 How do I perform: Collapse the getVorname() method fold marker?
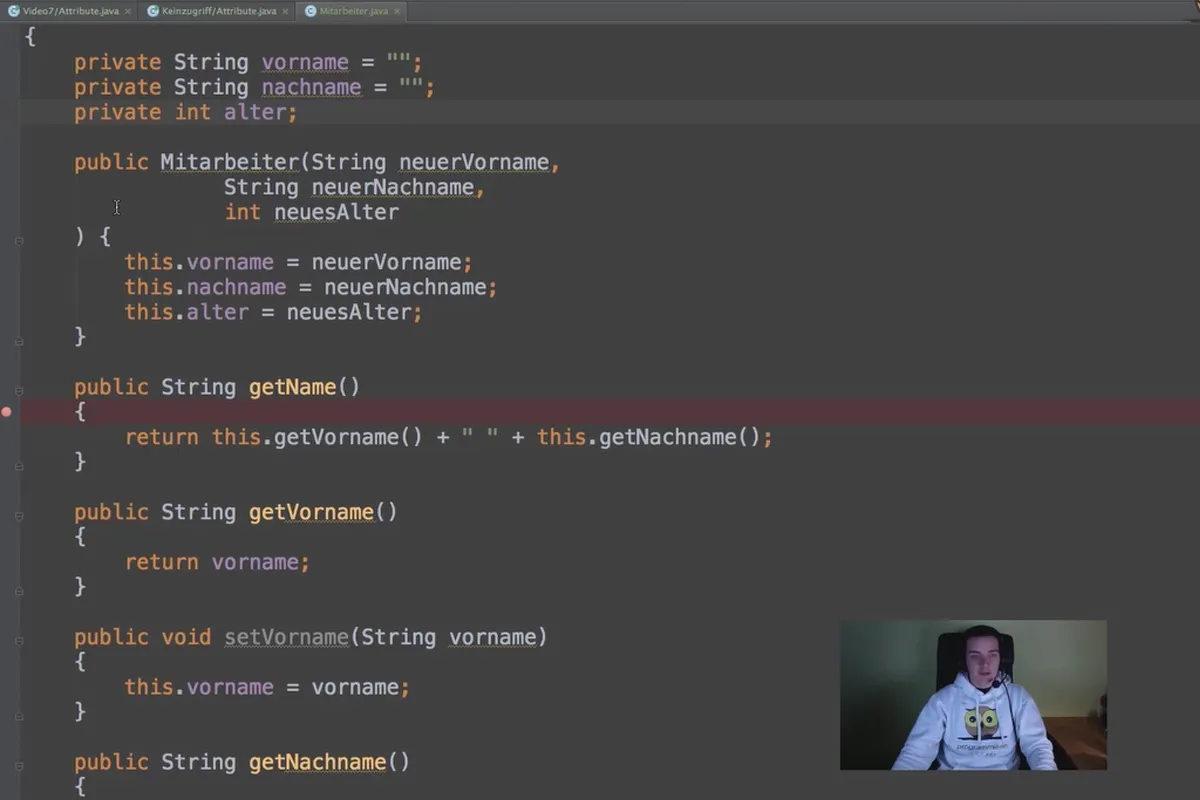click(19, 515)
